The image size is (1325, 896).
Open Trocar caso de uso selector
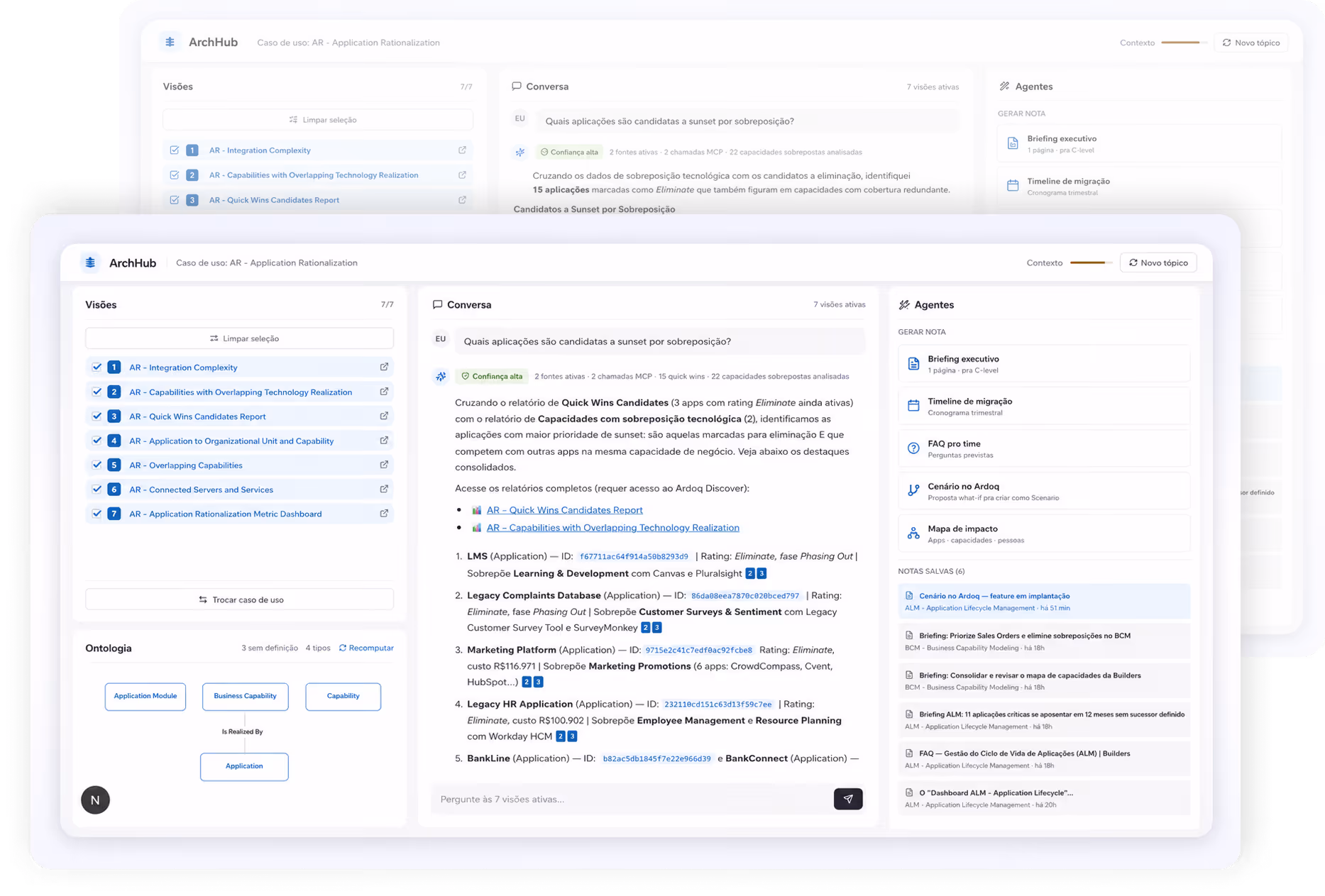pyautogui.click(x=239, y=599)
